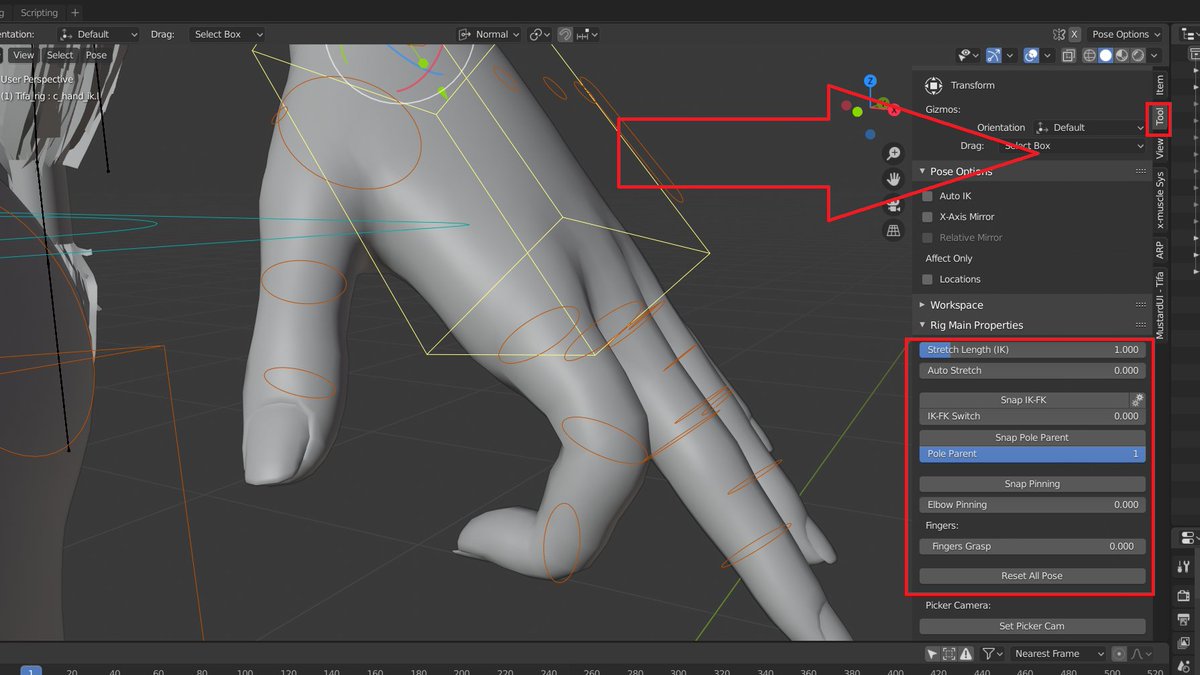Open the Normal transform orientation dropdown

(489, 34)
